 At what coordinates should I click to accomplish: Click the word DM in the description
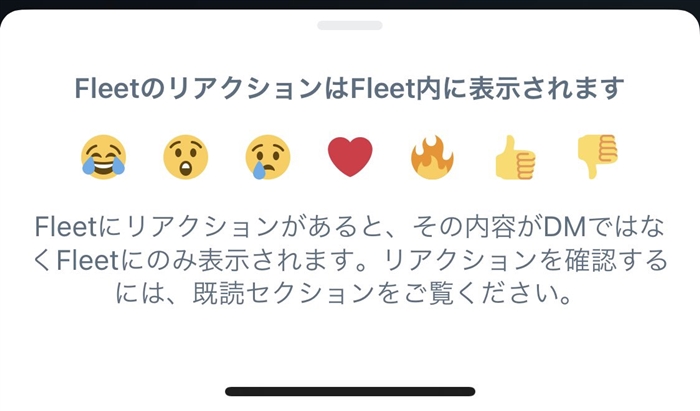564,227
